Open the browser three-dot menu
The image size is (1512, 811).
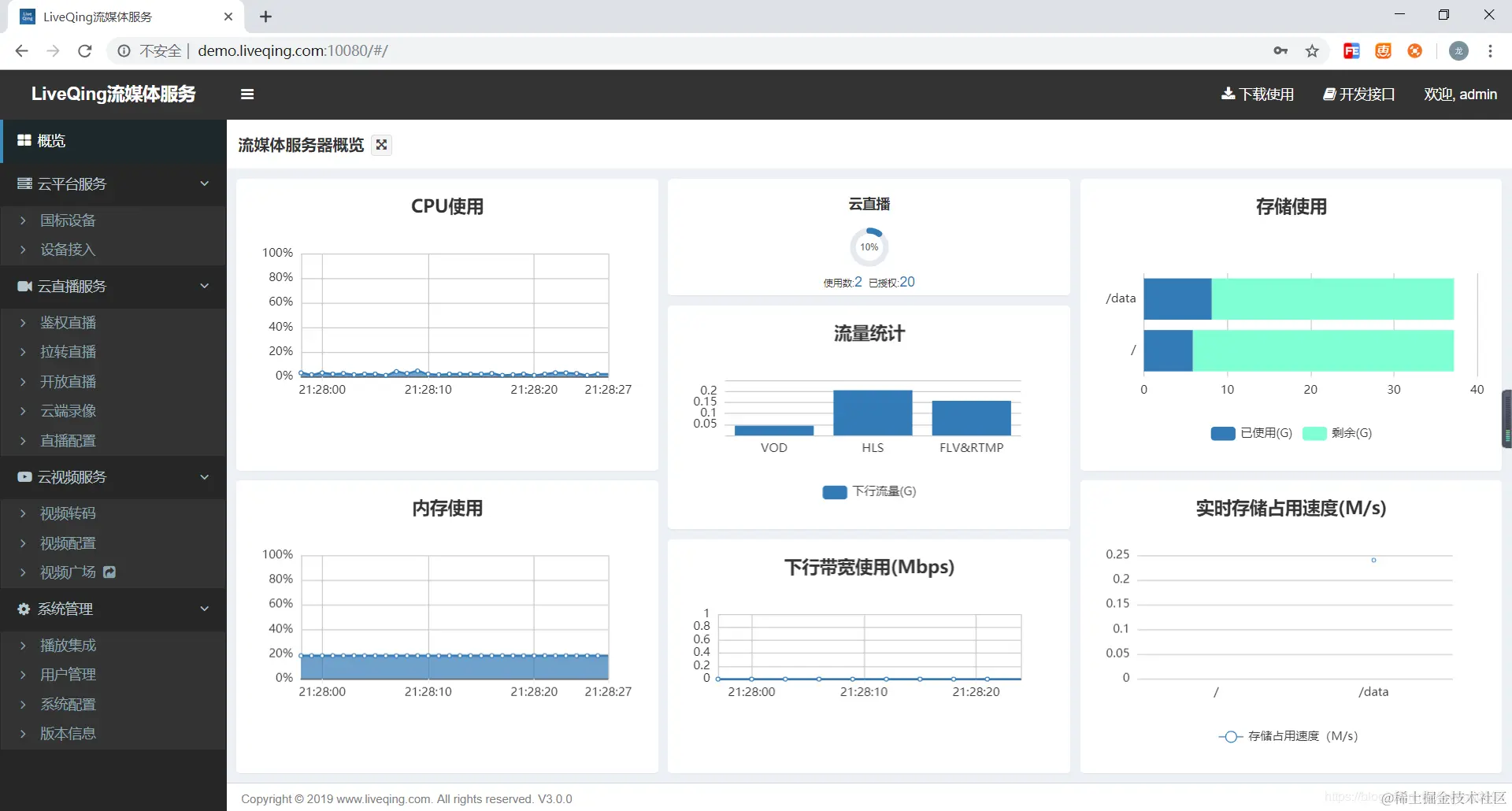1490,51
